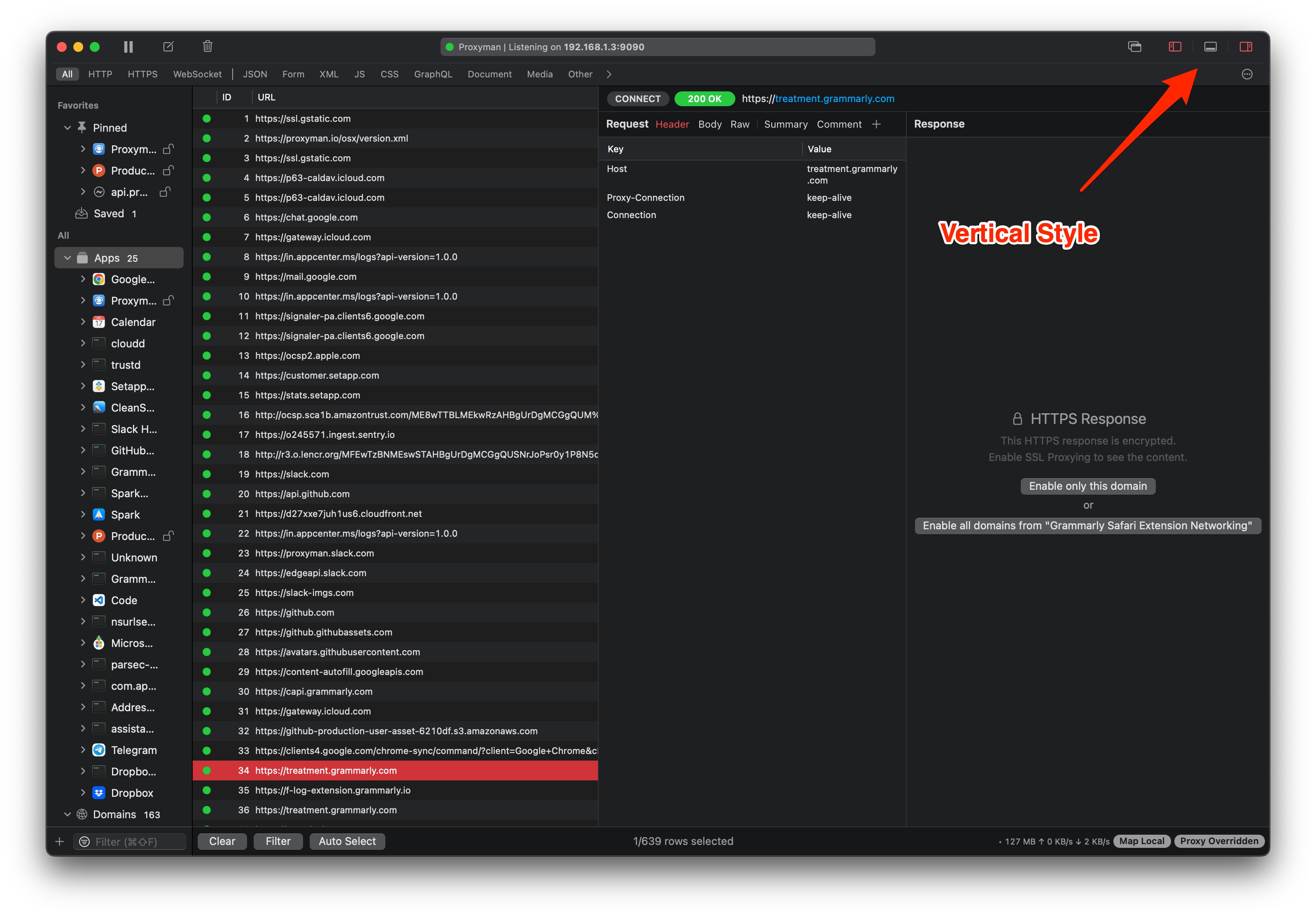Click the filter icon in the bottom filter field
Image resolution: width=1316 pixels, height=917 pixels.
click(x=84, y=841)
